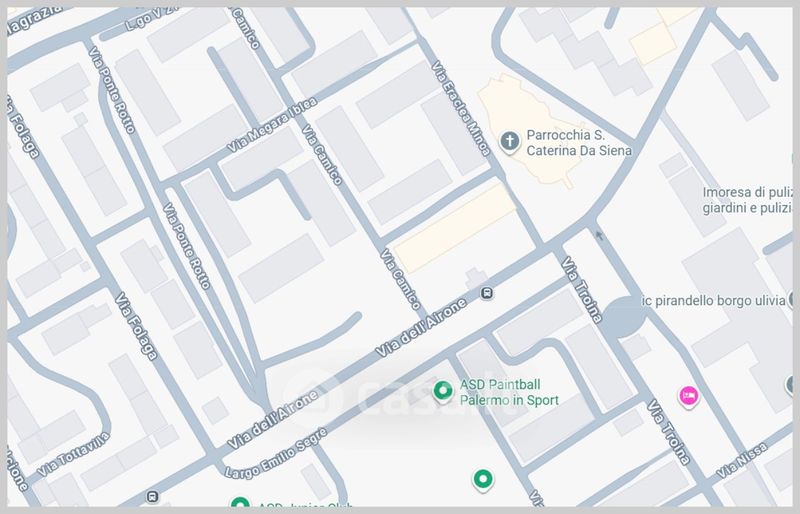Click the circular roundabout on Via Troina
This screenshot has height=514, width=800.
pos(625,317)
